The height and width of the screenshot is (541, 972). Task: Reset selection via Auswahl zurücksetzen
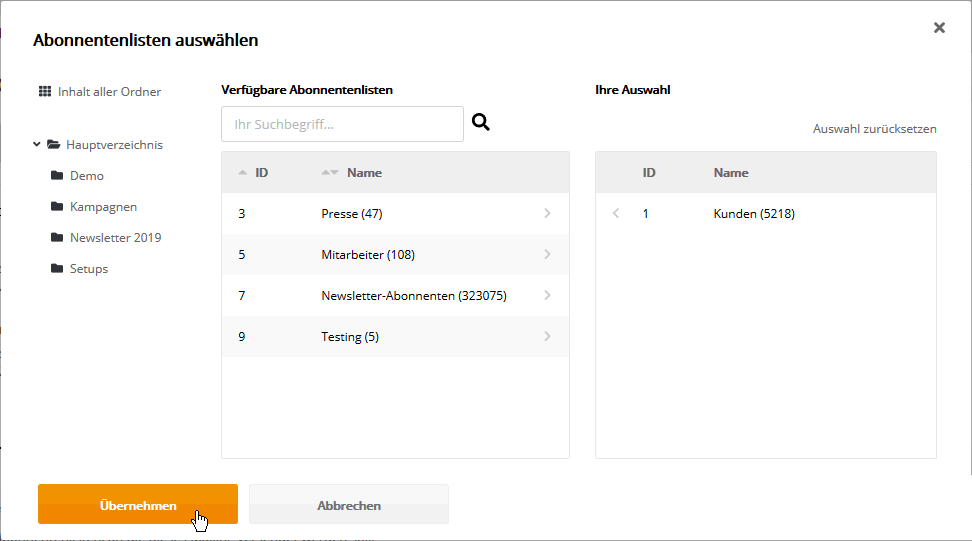click(875, 129)
